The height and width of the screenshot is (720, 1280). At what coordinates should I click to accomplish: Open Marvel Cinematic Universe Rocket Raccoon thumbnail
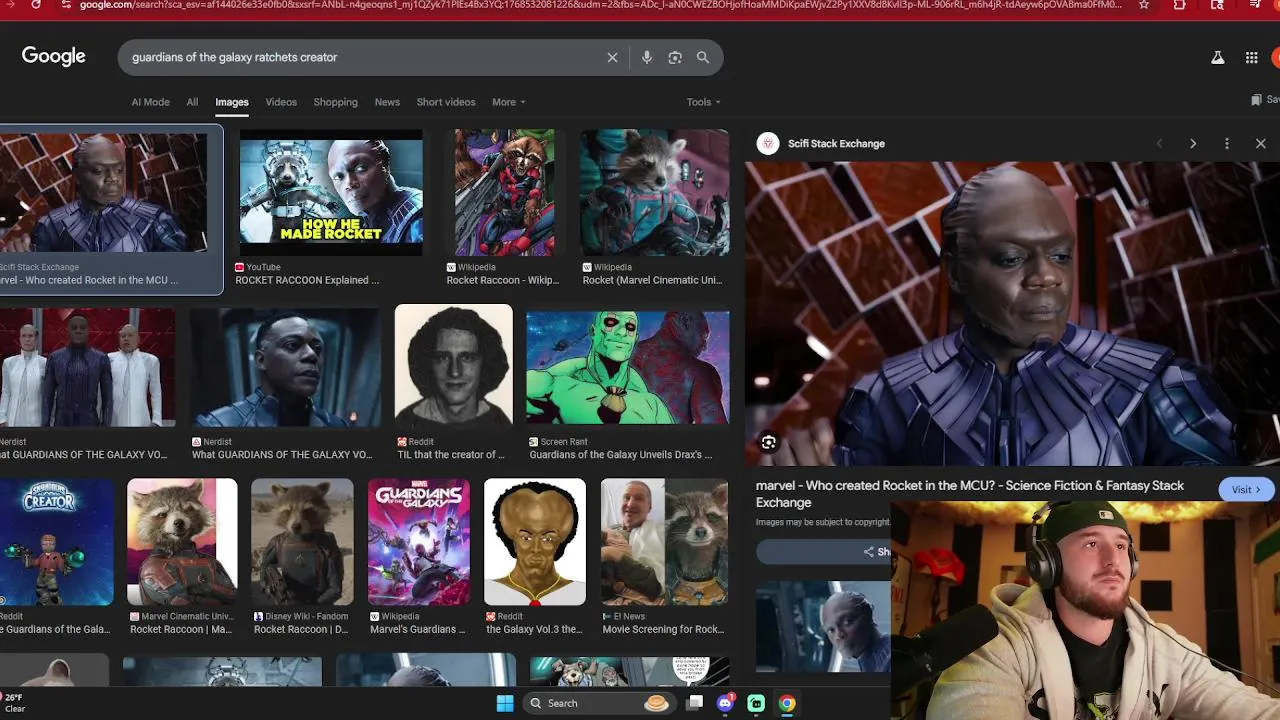coord(182,541)
